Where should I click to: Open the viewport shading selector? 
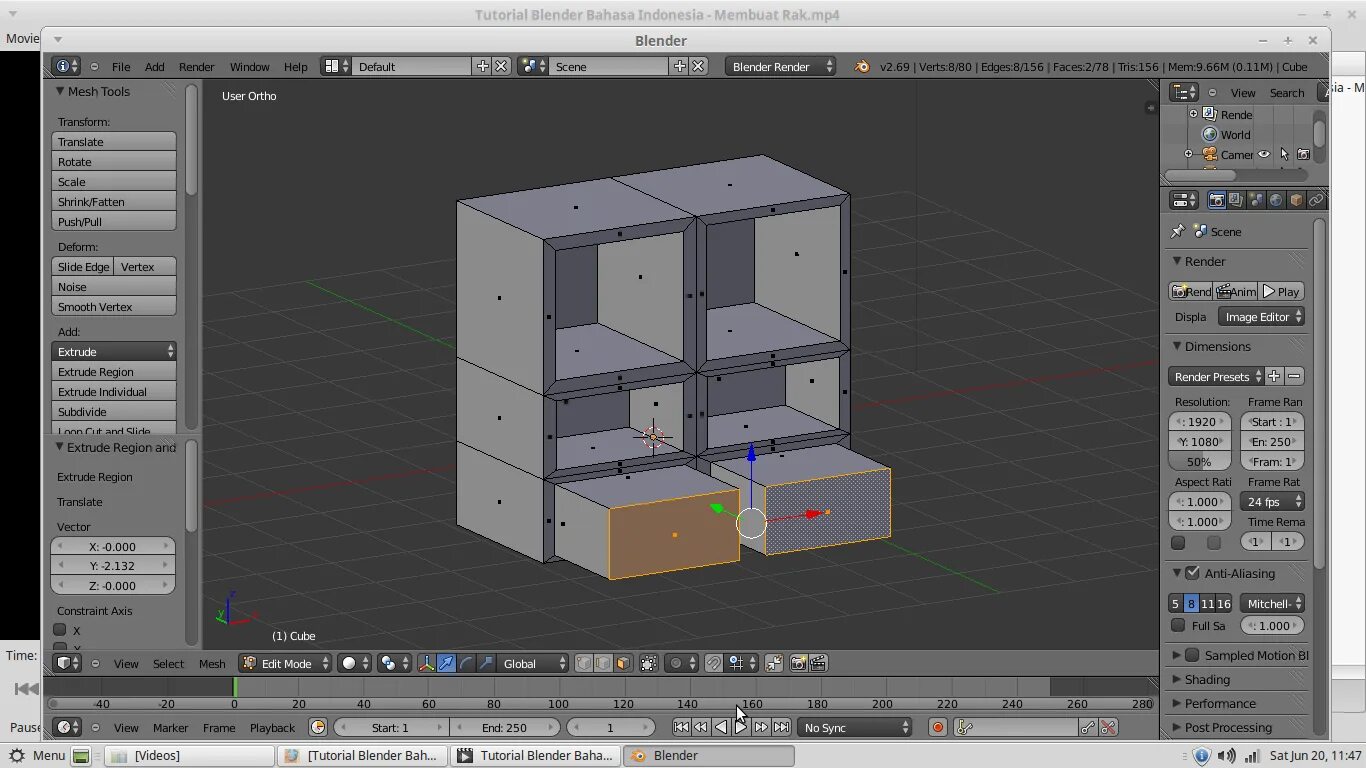pyautogui.click(x=356, y=663)
